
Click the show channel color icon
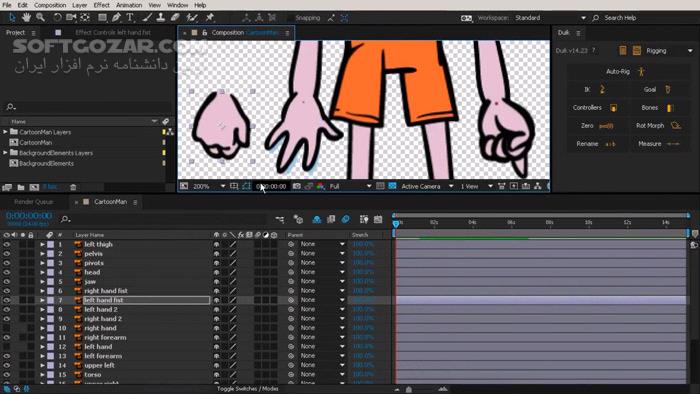[320, 186]
